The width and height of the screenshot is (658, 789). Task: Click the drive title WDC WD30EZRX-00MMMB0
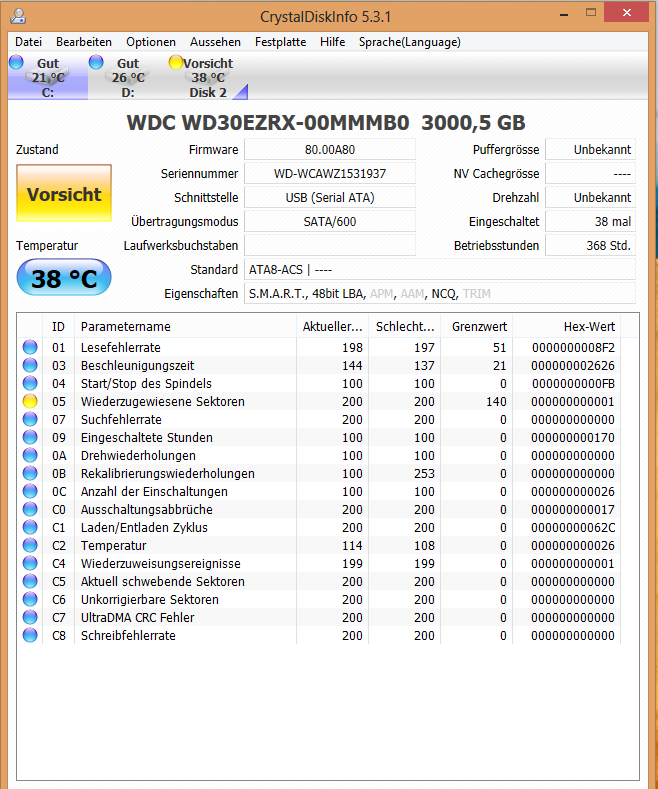[268, 123]
